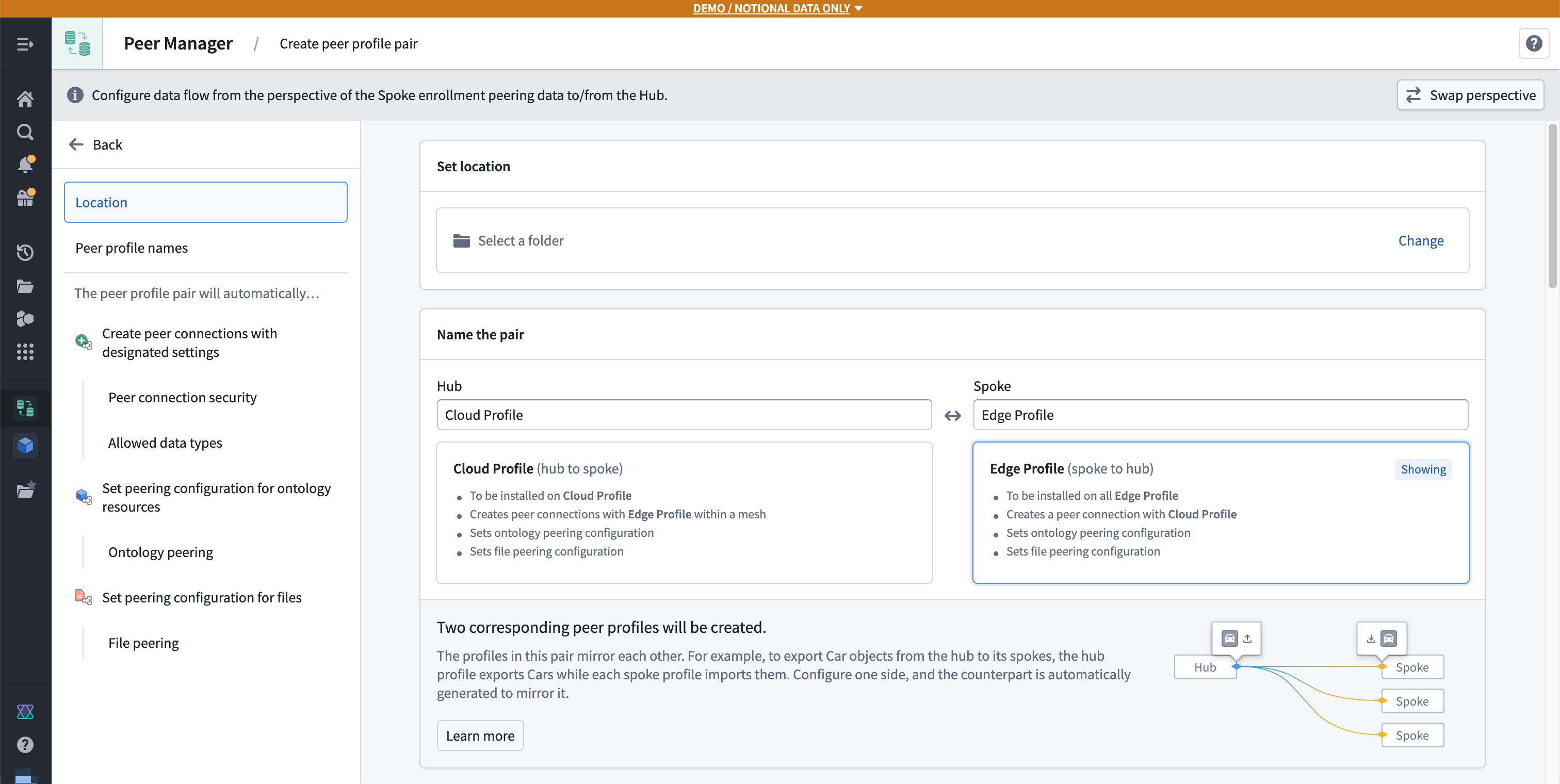1560x784 pixels.
Task: Select the Cloud Profile hub to spoke card
Action: 685,513
